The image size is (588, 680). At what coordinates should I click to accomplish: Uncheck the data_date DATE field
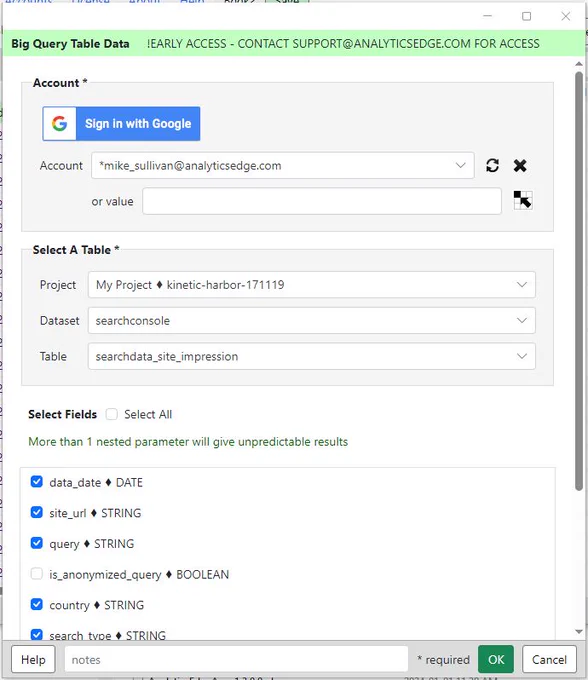[x=37, y=482]
